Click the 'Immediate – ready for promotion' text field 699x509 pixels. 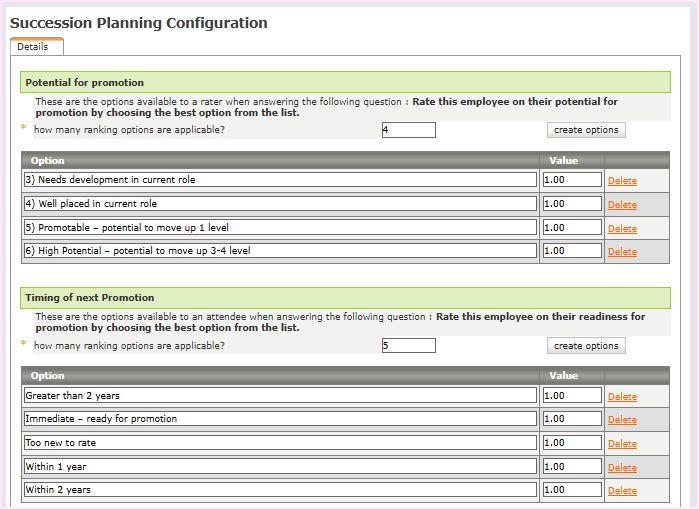pos(280,419)
